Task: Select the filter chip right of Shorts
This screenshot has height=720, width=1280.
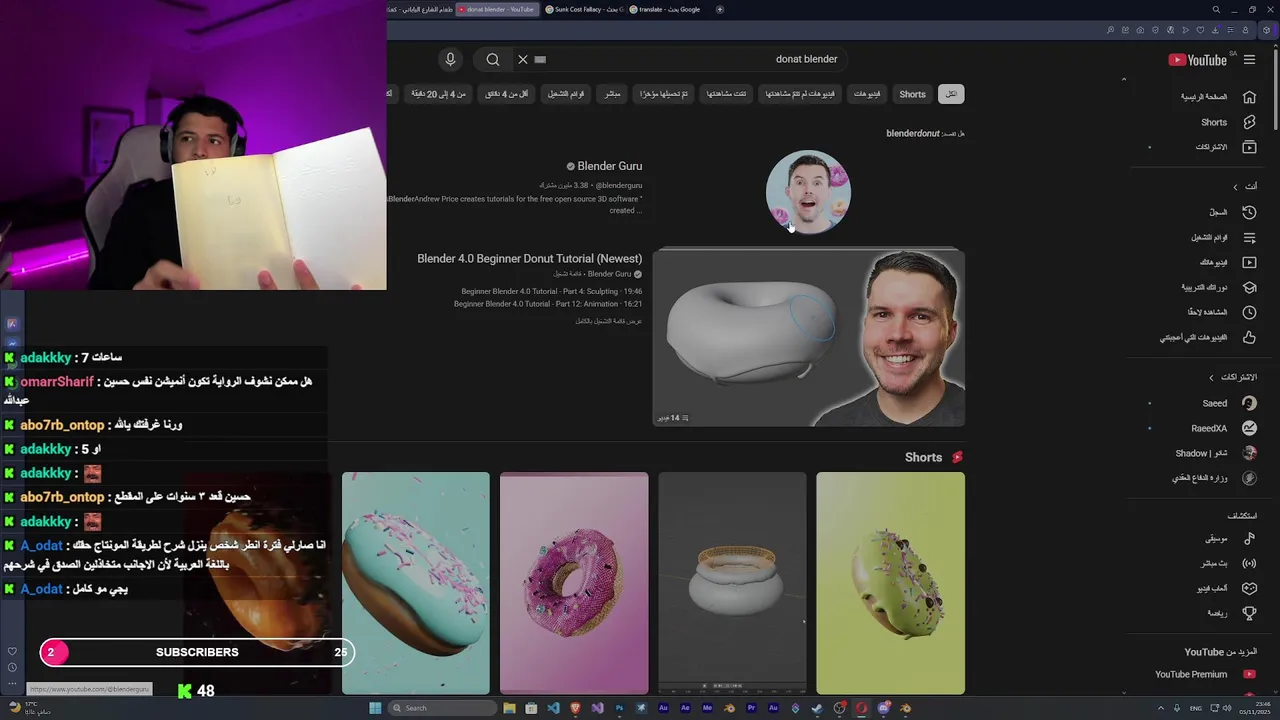Action: [x=951, y=94]
